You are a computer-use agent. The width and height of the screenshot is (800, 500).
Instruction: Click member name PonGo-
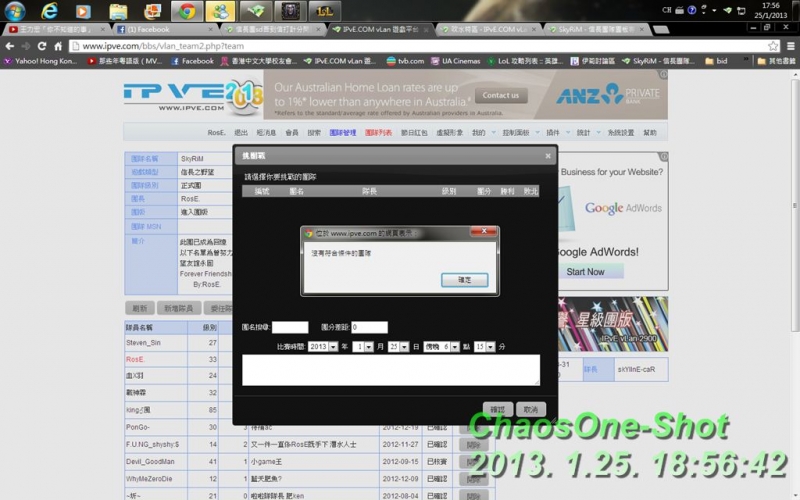(x=138, y=427)
